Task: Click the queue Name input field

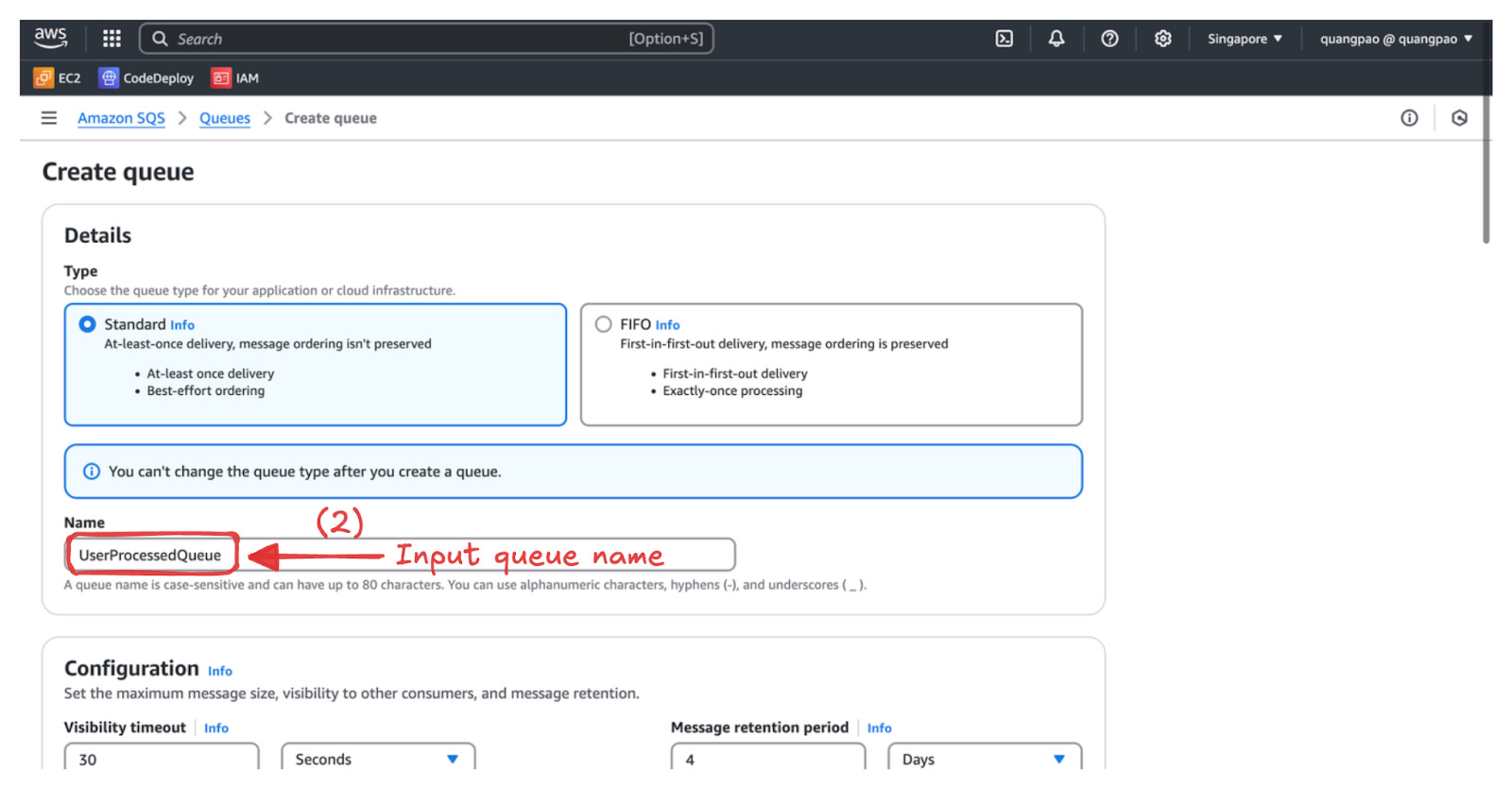Action: tap(400, 555)
